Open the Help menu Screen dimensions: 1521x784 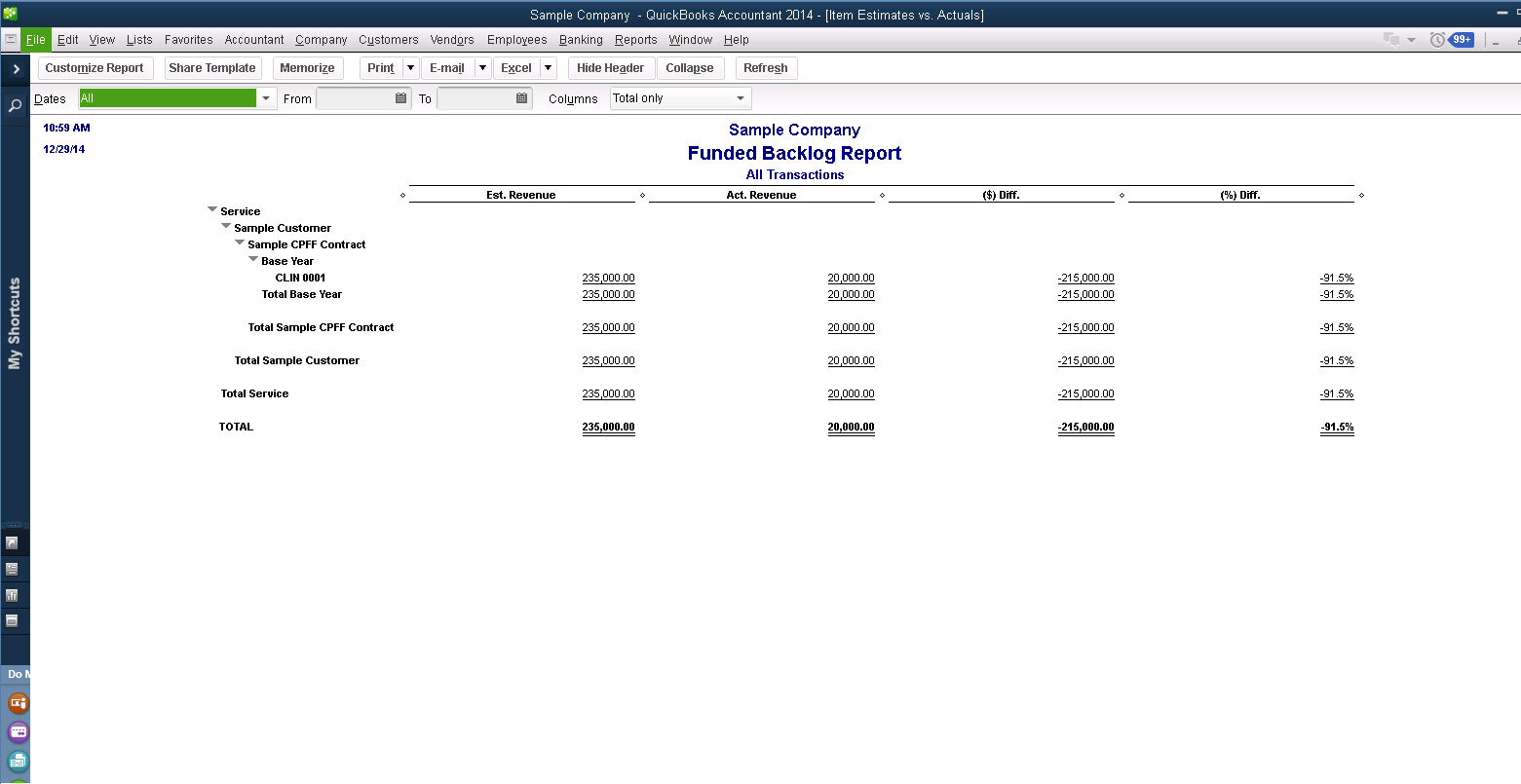click(x=737, y=40)
